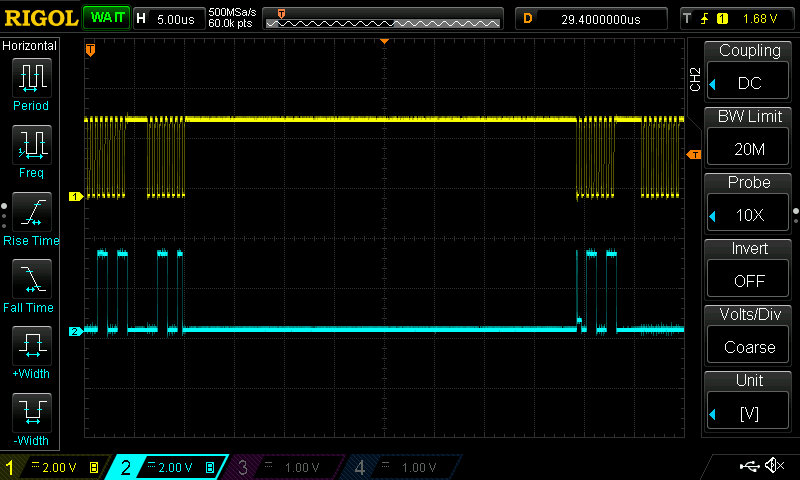Select the Fall Time measurement icon
Viewport: 800px width, 480px height.
(x=32, y=279)
